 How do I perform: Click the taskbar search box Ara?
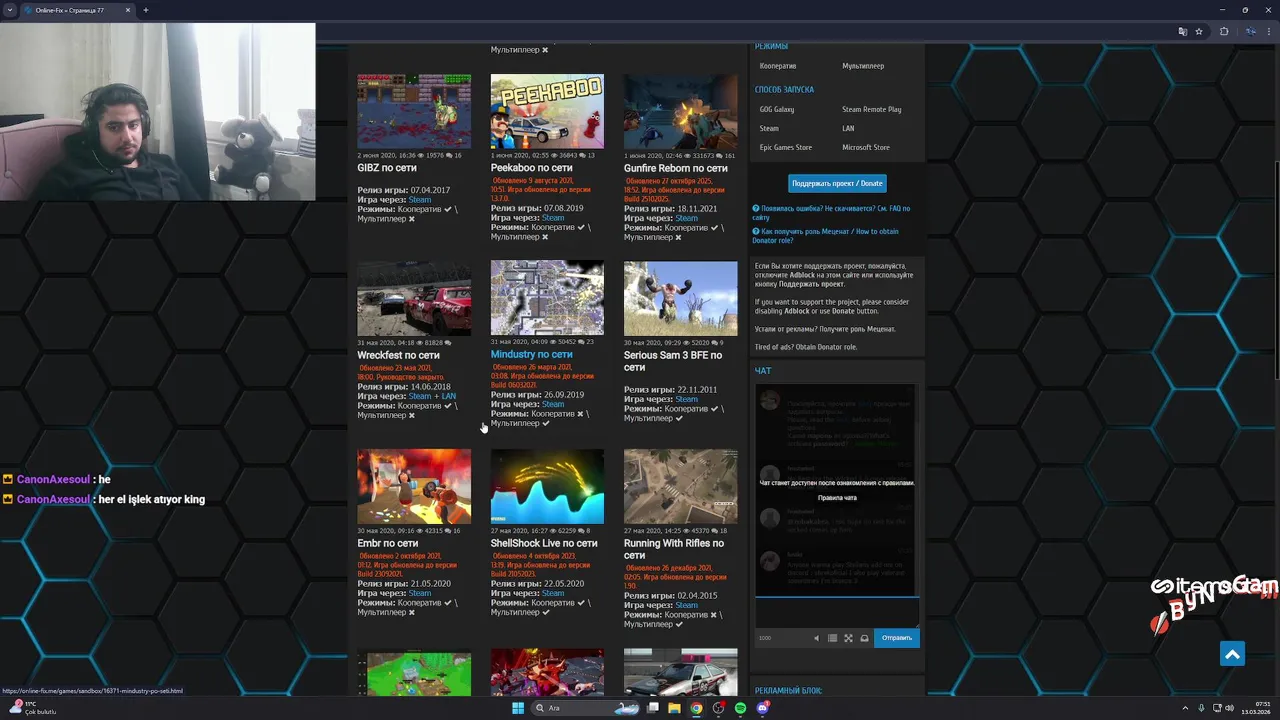(585, 708)
